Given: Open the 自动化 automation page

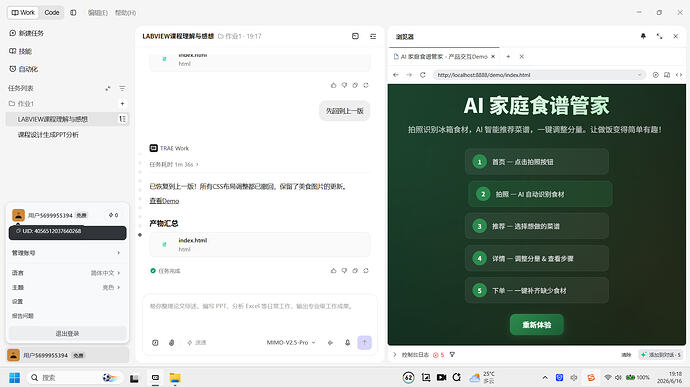Looking at the screenshot, I should point(23,69).
